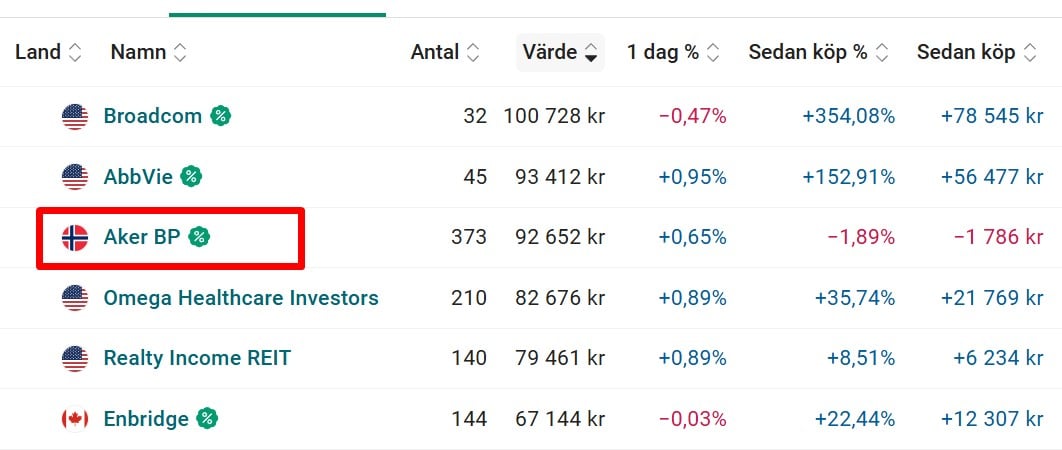Open the AbbVie stock page
This screenshot has height=450, width=1062.
(x=138, y=177)
